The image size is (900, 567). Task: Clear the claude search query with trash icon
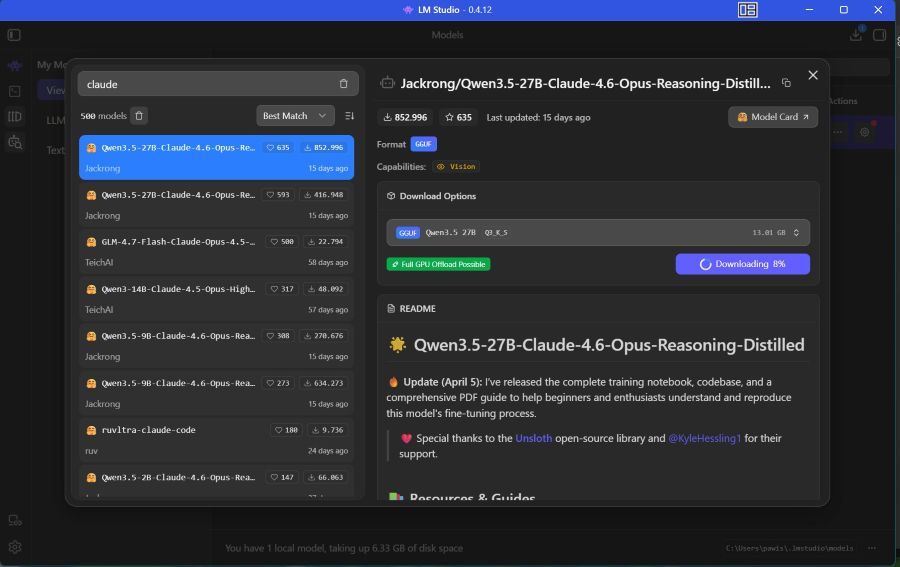343,84
